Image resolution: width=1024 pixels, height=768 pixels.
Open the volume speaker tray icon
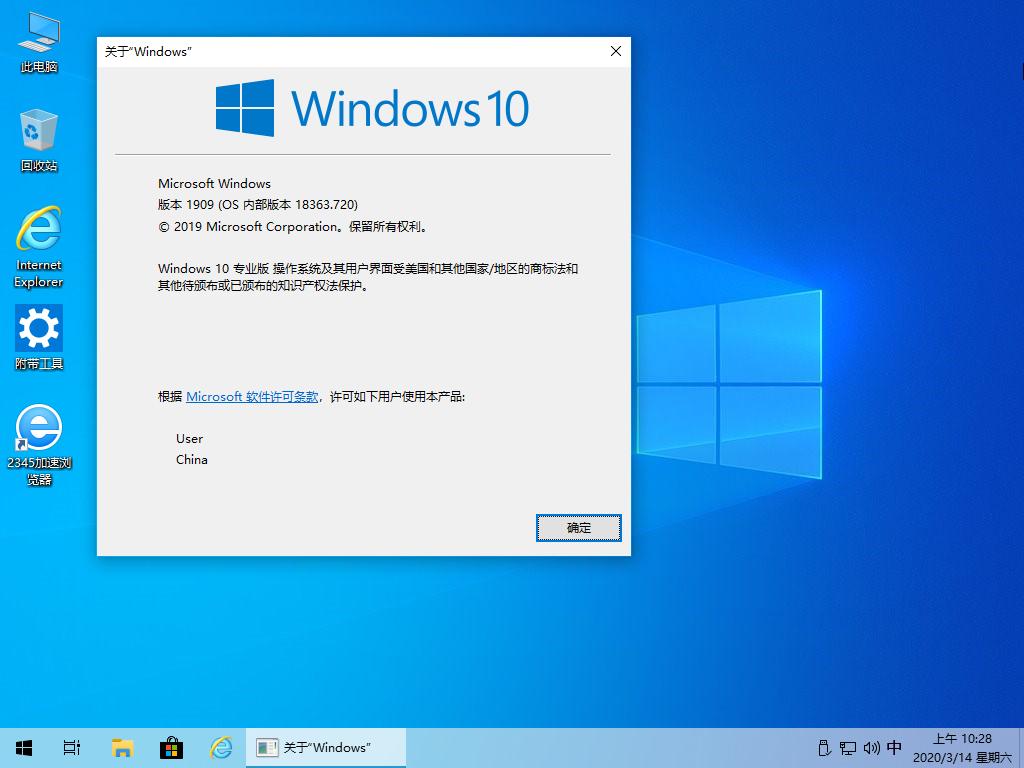click(x=871, y=748)
